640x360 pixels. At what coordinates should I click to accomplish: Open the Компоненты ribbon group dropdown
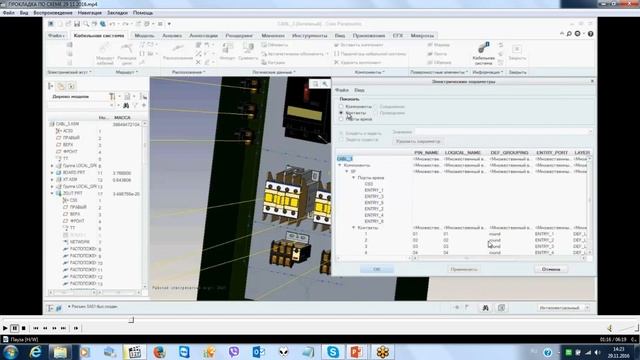369,72
